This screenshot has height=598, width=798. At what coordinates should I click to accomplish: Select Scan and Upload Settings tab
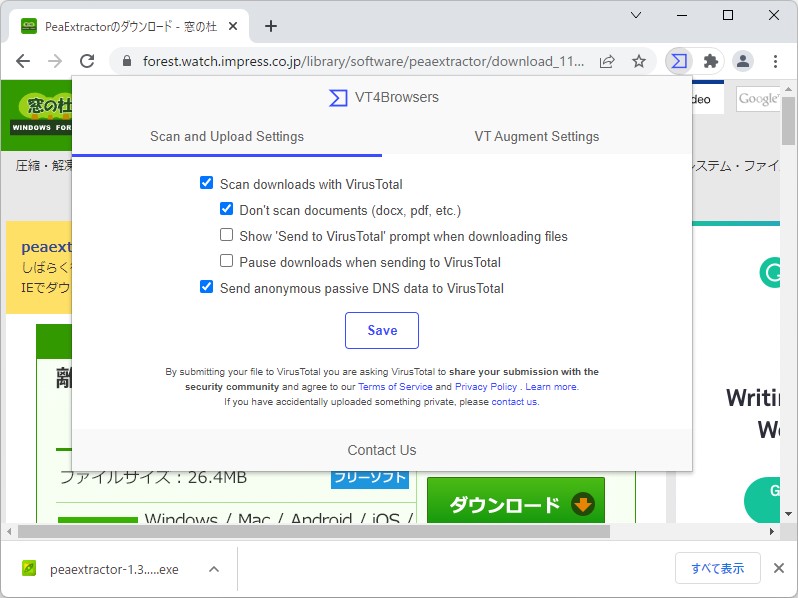coord(227,136)
